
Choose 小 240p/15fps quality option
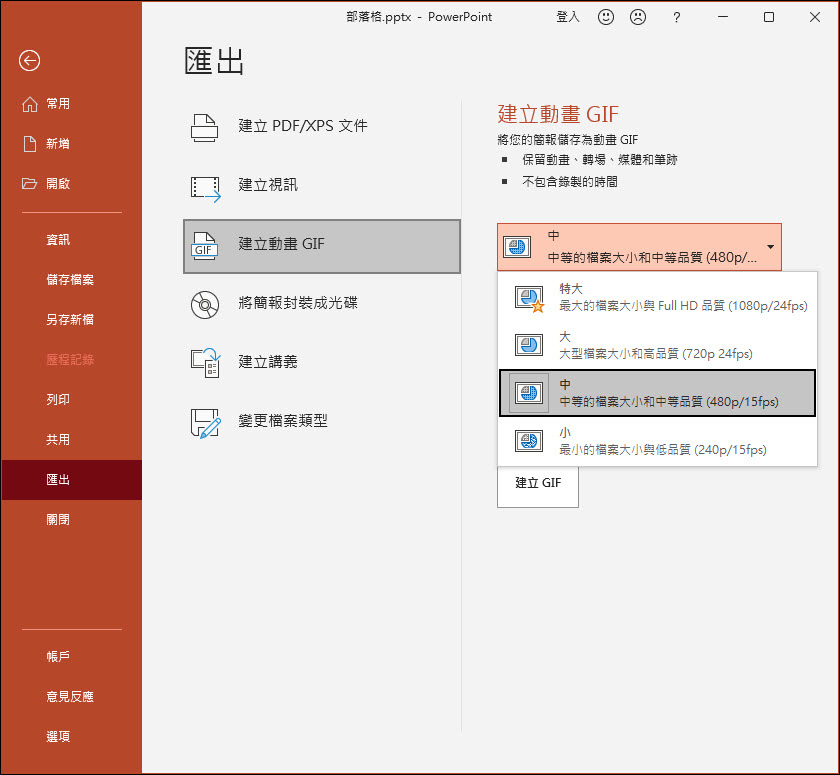pyautogui.click(x=657, y=441)
